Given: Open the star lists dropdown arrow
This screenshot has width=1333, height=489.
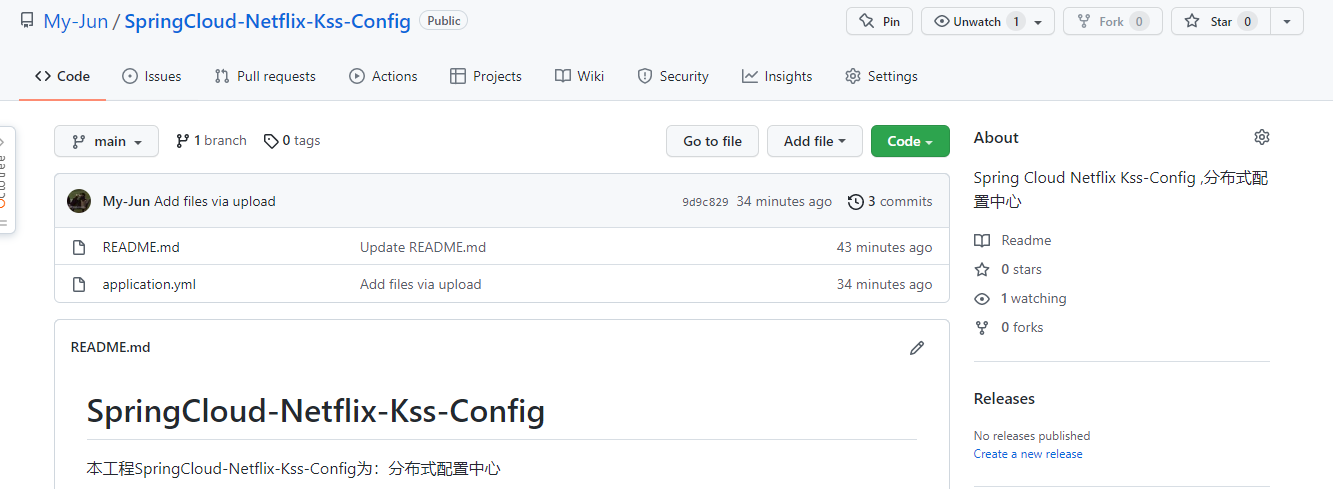Looking at the screenshot, I should 1287,21.
